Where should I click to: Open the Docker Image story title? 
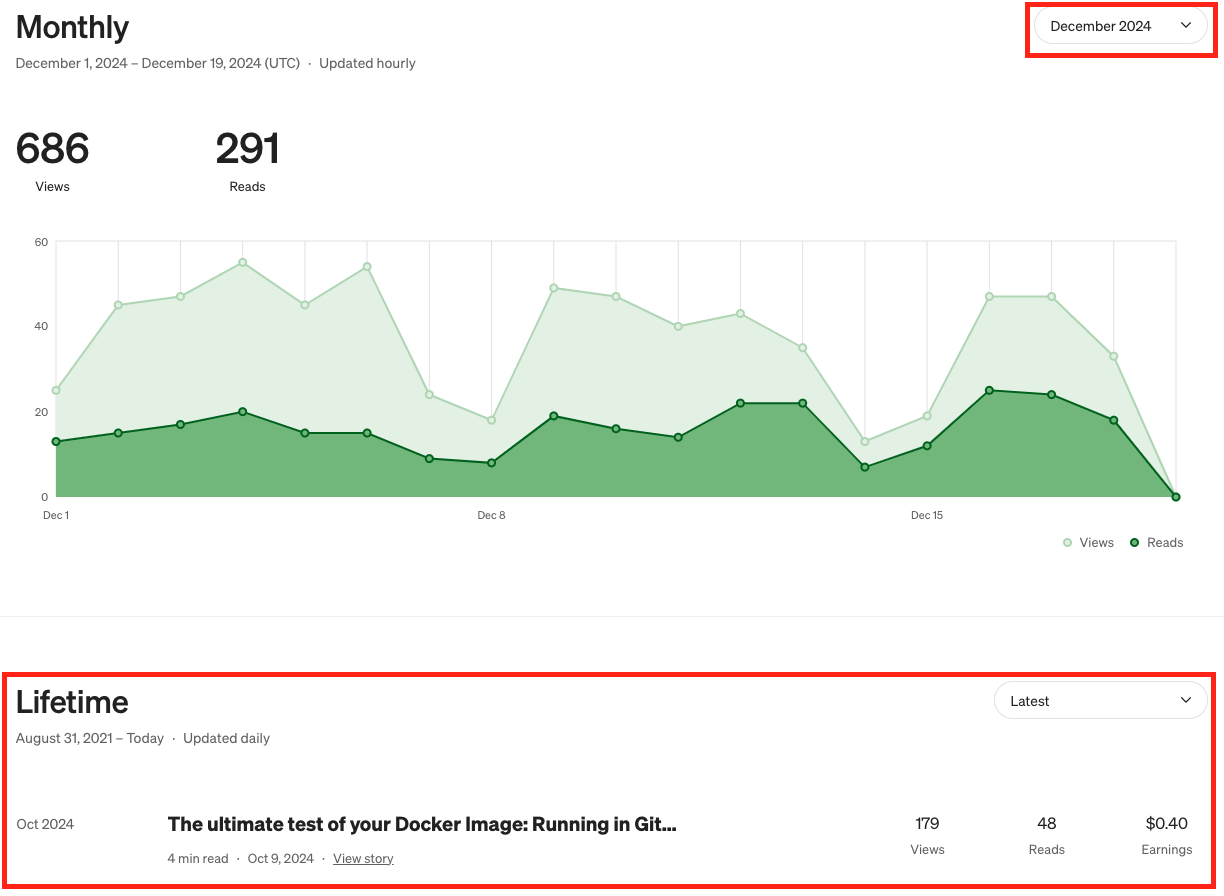(x=421, y=824)
